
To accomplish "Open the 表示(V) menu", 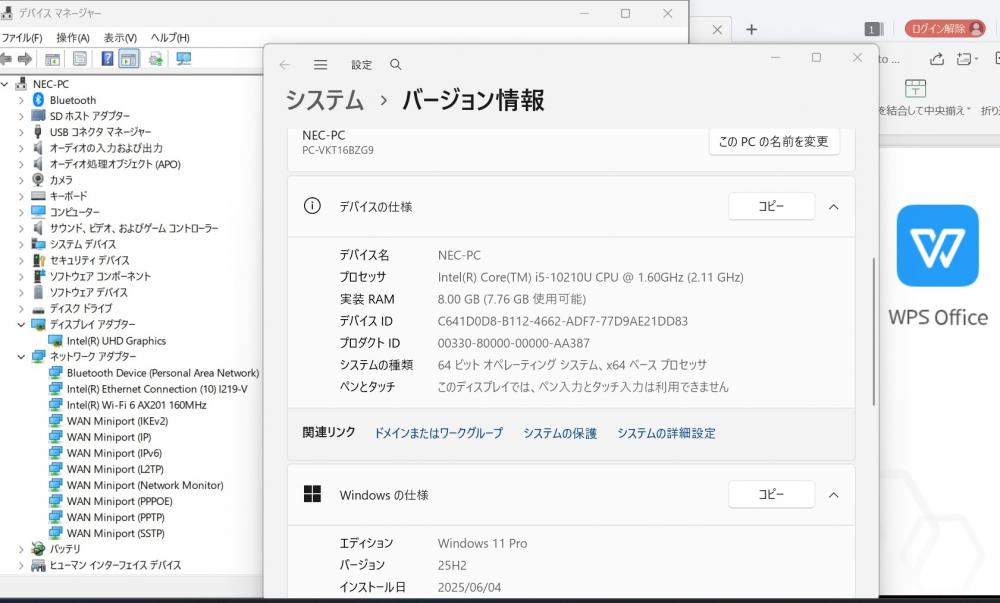I will 121,38.
